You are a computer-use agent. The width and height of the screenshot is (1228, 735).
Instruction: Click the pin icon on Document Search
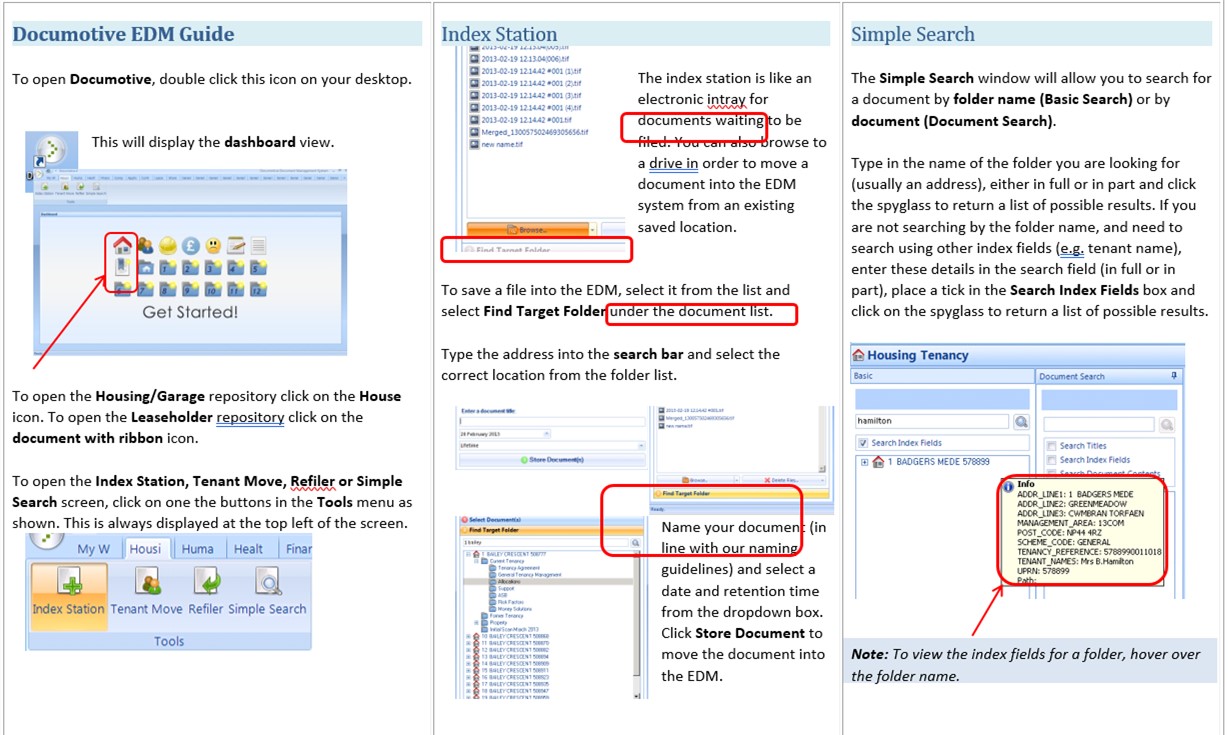pyautogui.click(x=1175, y=376)
